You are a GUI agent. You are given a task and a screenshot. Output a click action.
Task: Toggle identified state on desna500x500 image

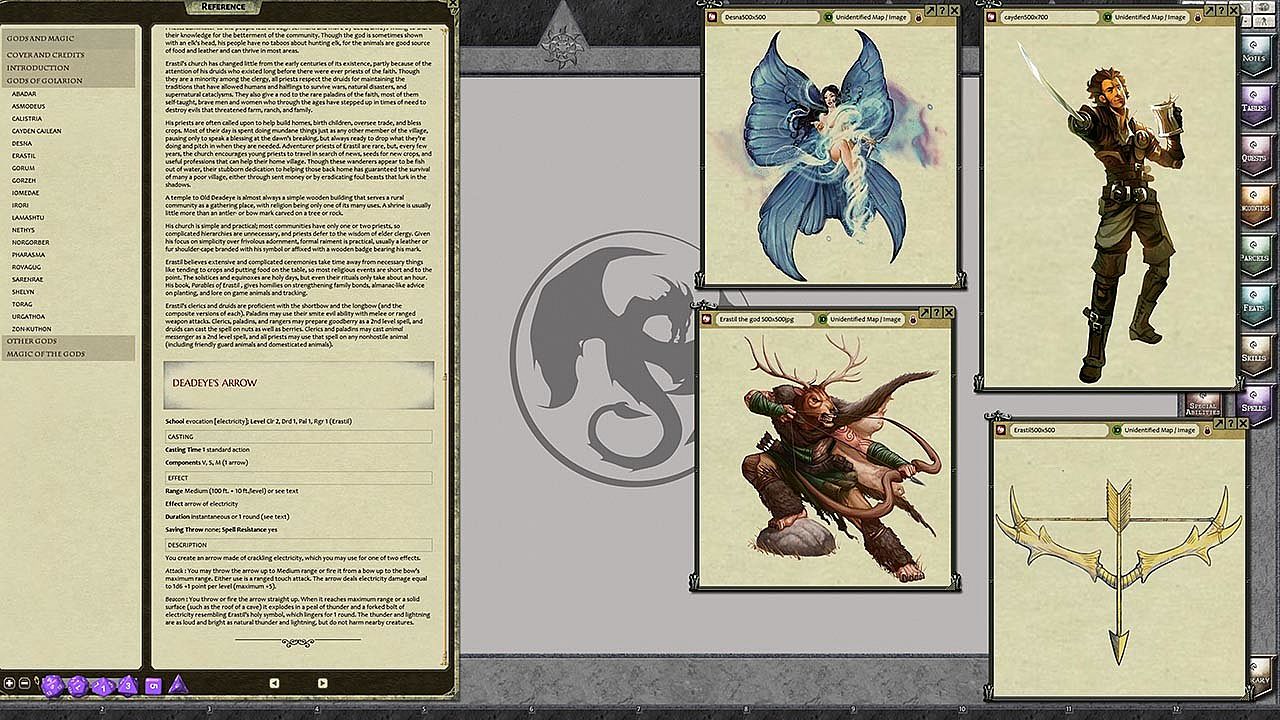pyautogui.click(x=829, y=17)
